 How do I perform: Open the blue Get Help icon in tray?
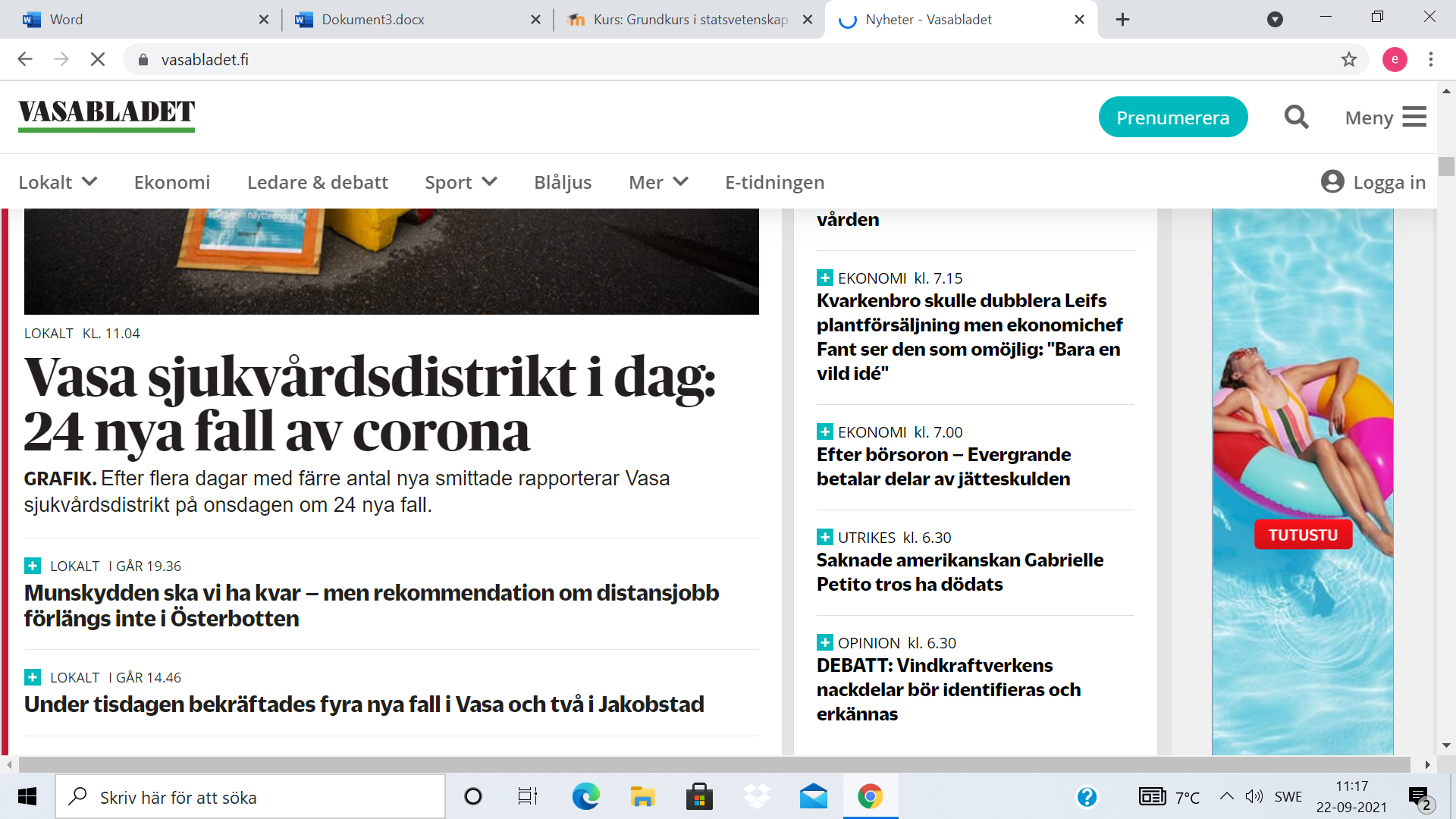point(1087,797)
